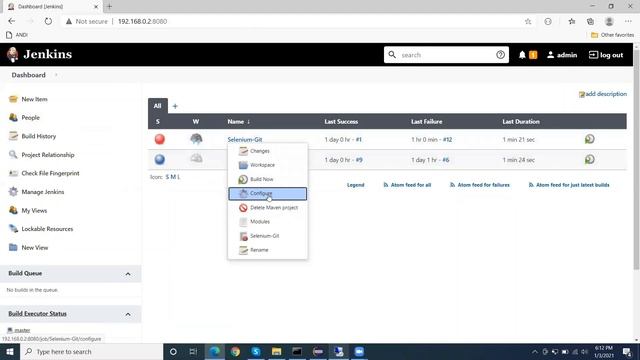
Task: Open search help question mark icon
Action: click(x=500, y=55)
